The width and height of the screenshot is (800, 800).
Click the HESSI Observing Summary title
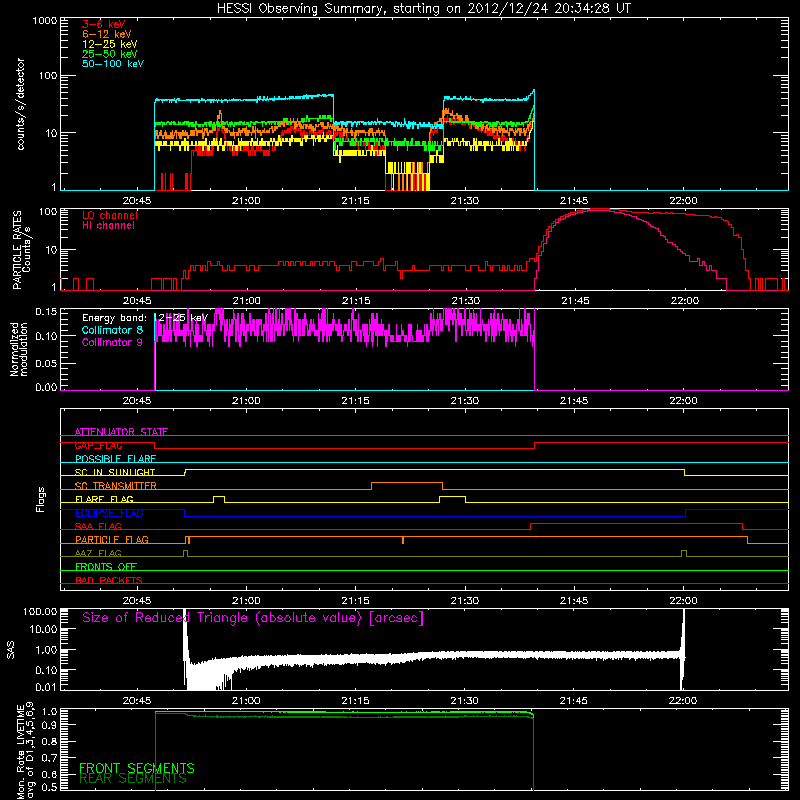point(423,9)
